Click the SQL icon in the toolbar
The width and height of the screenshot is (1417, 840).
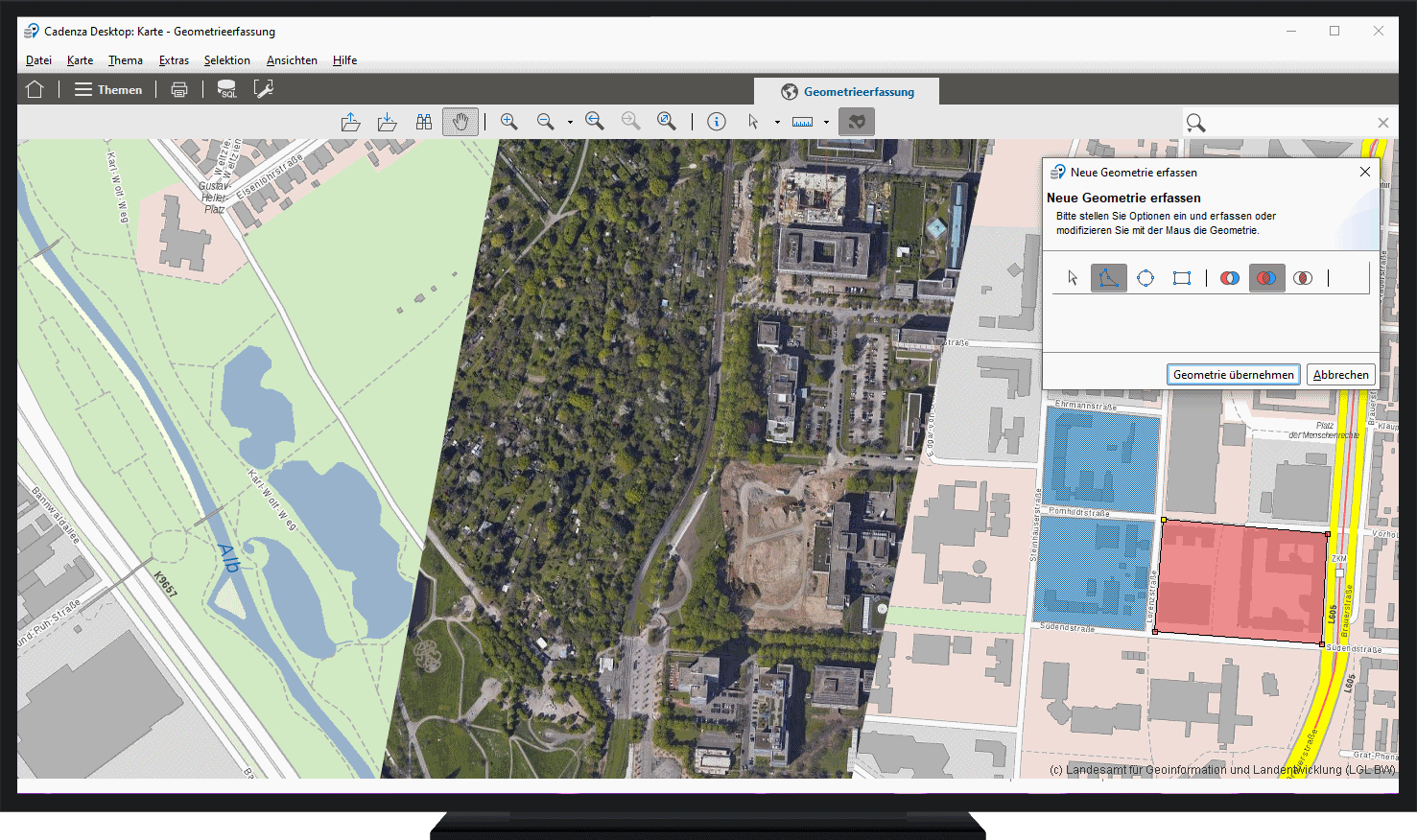(x=227, y=88)
